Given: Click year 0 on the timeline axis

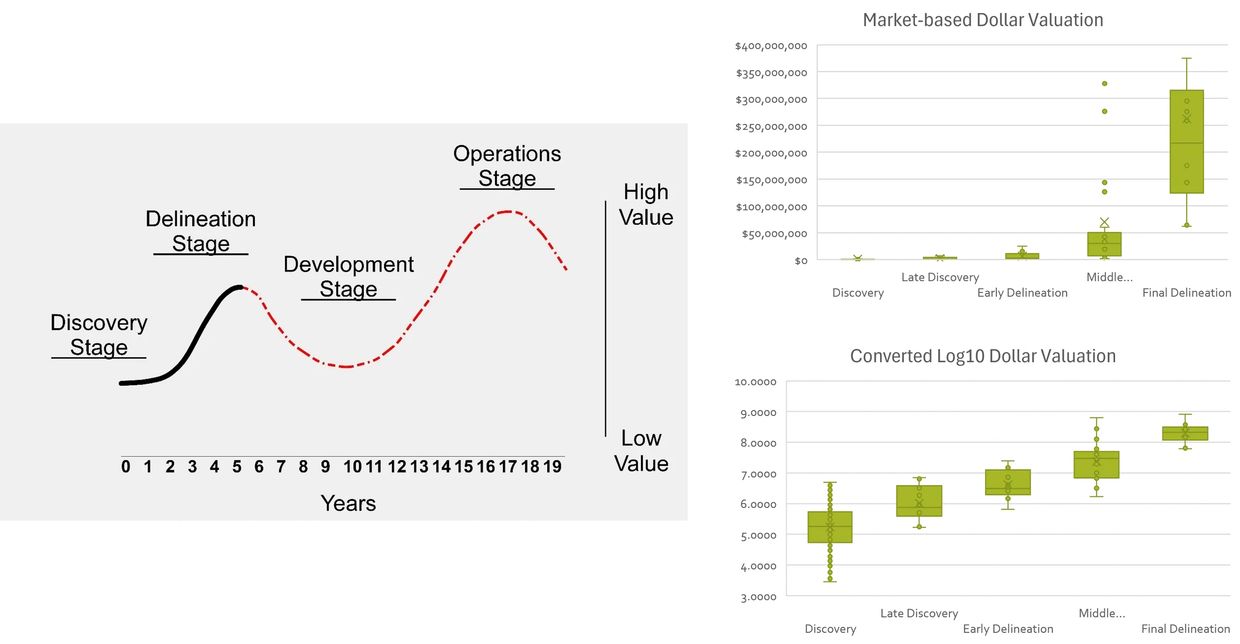Looking at the screenshot, I should coord(125,466).
